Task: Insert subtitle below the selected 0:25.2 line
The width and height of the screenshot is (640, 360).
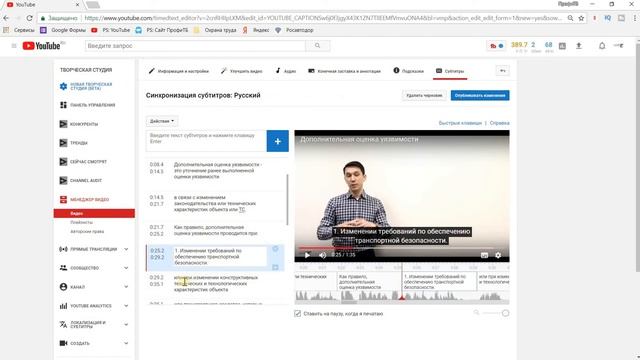Action: coord(276,267)
